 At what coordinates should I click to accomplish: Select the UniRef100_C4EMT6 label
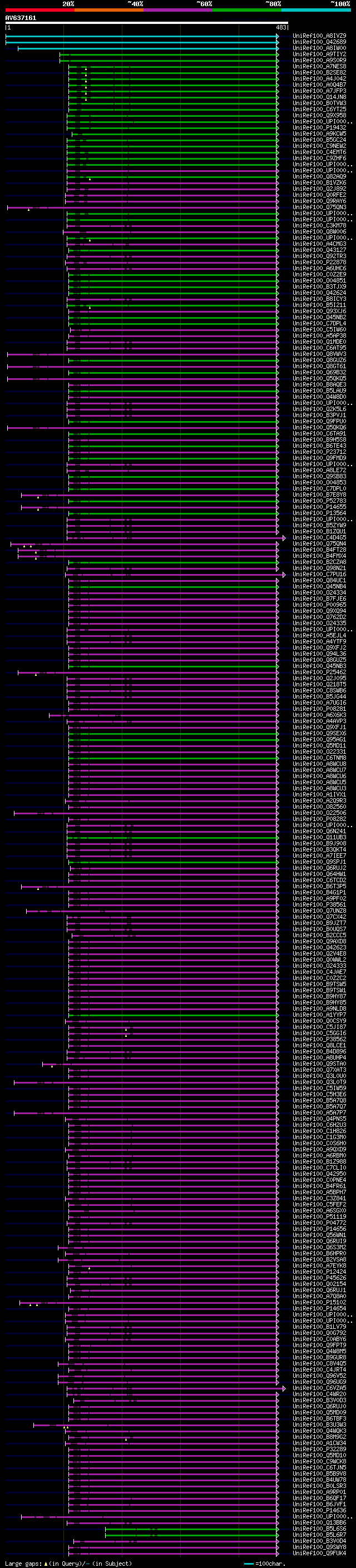coord(319,152)
